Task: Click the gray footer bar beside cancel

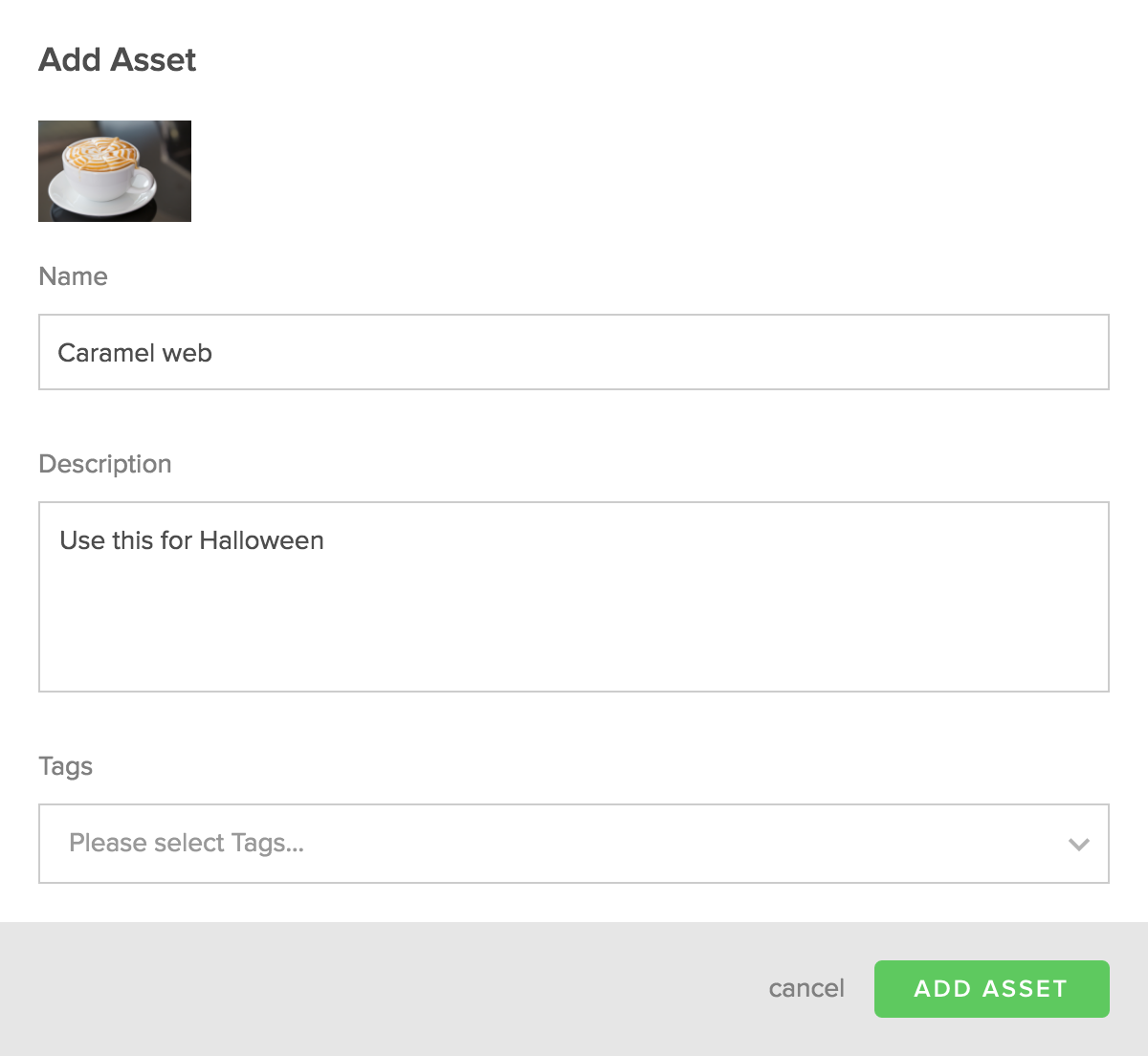Action: tap(383, 989)
